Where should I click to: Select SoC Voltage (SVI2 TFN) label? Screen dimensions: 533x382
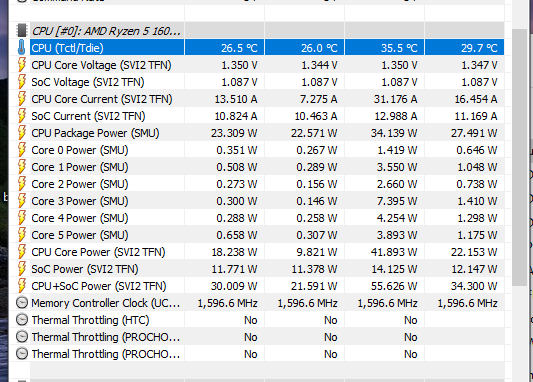[x=88, y=82]
